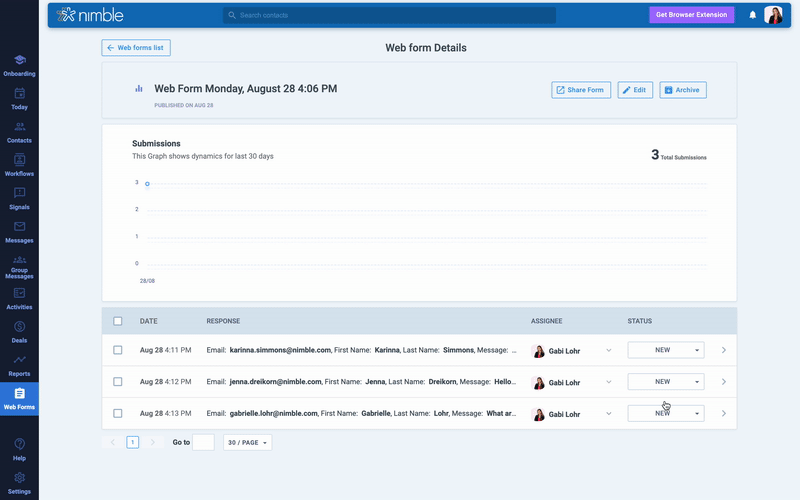Open Settings gear in the sidebar
Viewport: 800px width, 500px height.
click(19, 481)
